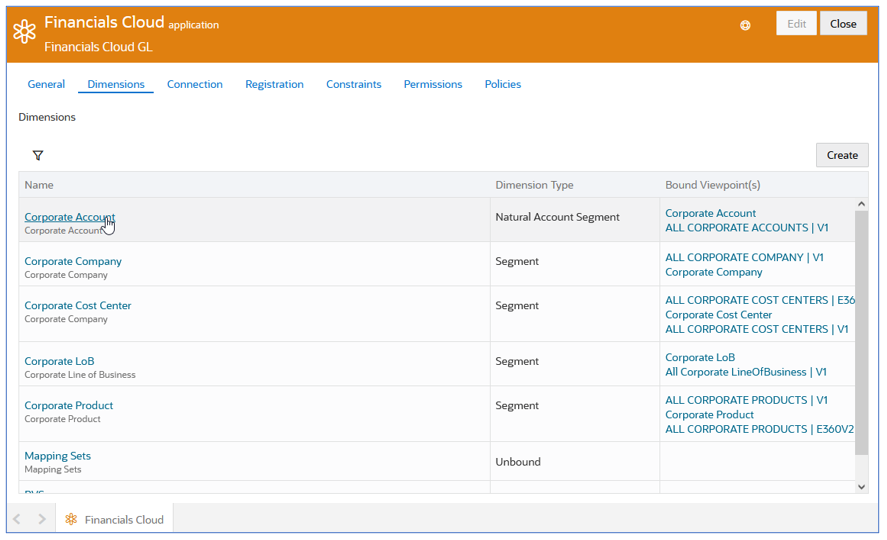Click Financials Cloud GL subtitle

98,47
